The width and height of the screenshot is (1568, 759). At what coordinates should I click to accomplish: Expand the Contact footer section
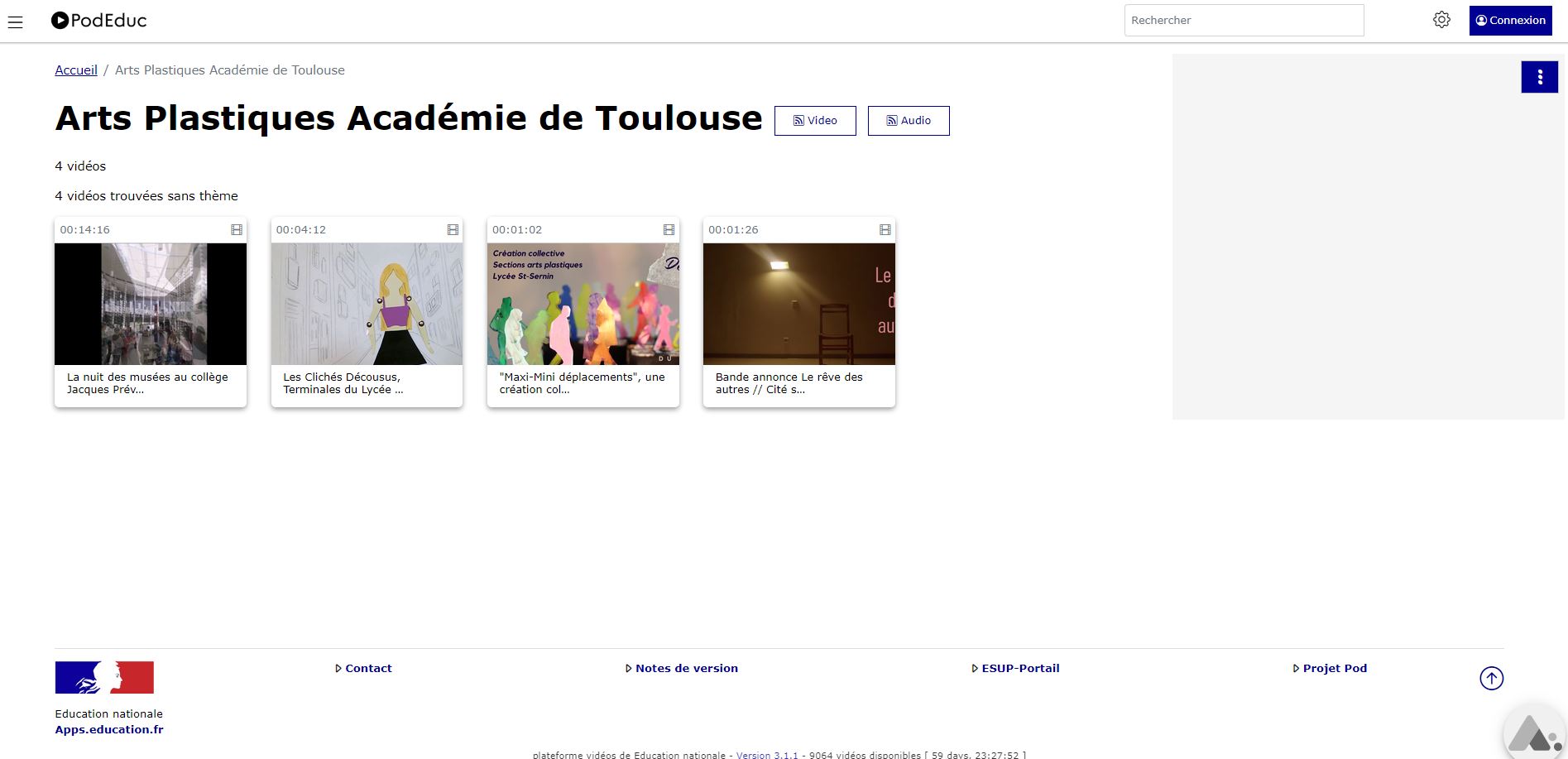pos(364,668)
